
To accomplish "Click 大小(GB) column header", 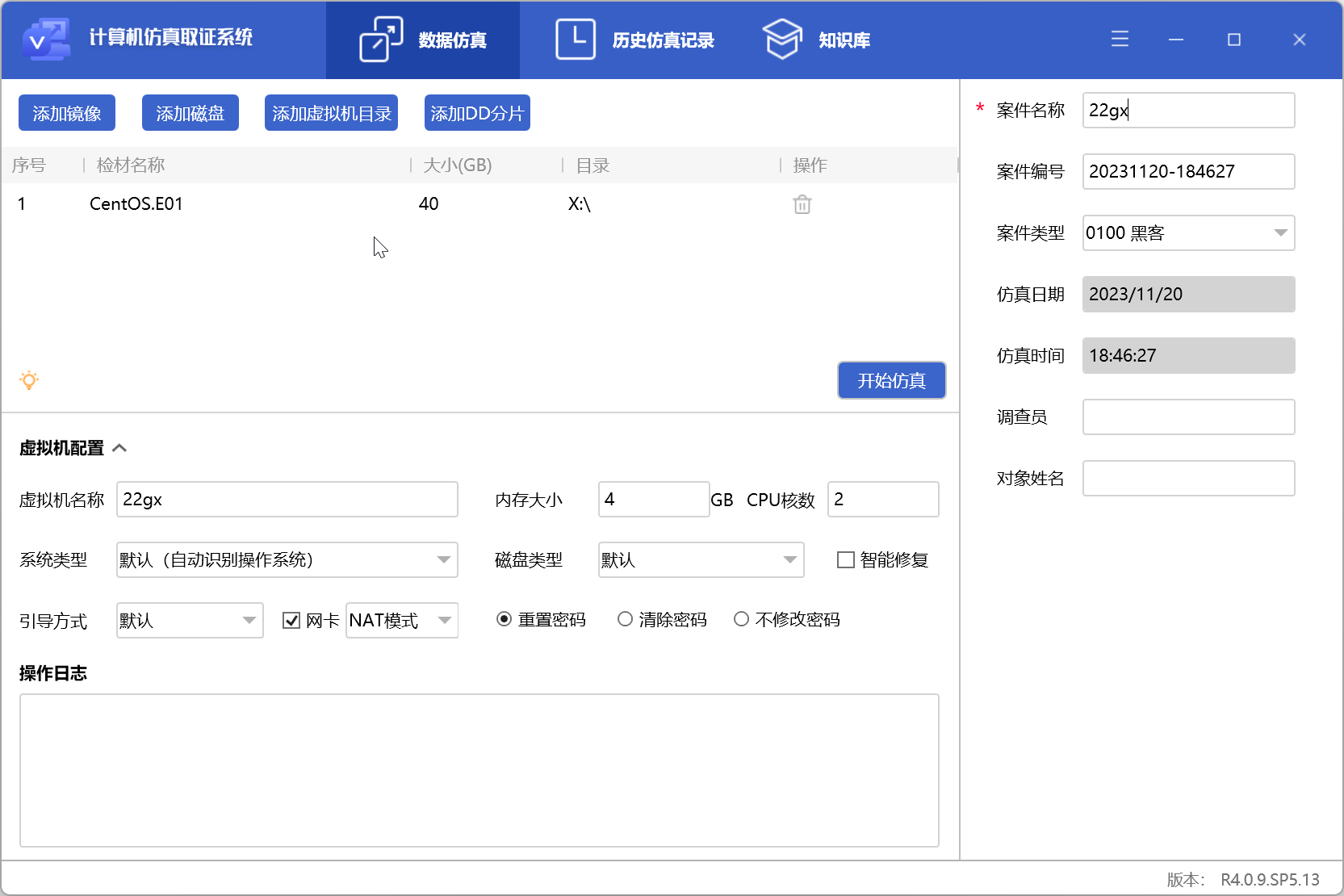I will (x=458, y=165).
